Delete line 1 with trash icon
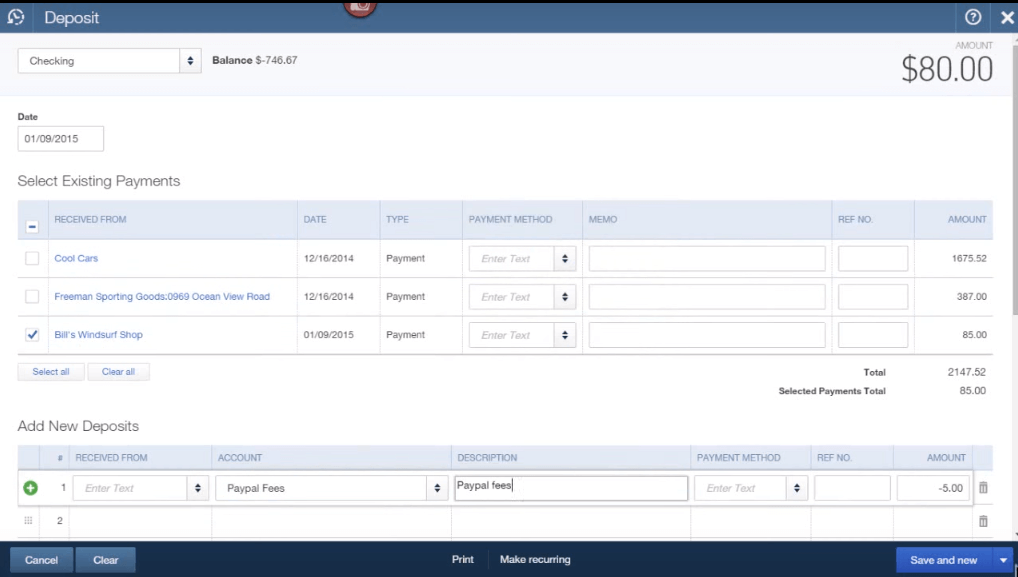 pos(983,487)
